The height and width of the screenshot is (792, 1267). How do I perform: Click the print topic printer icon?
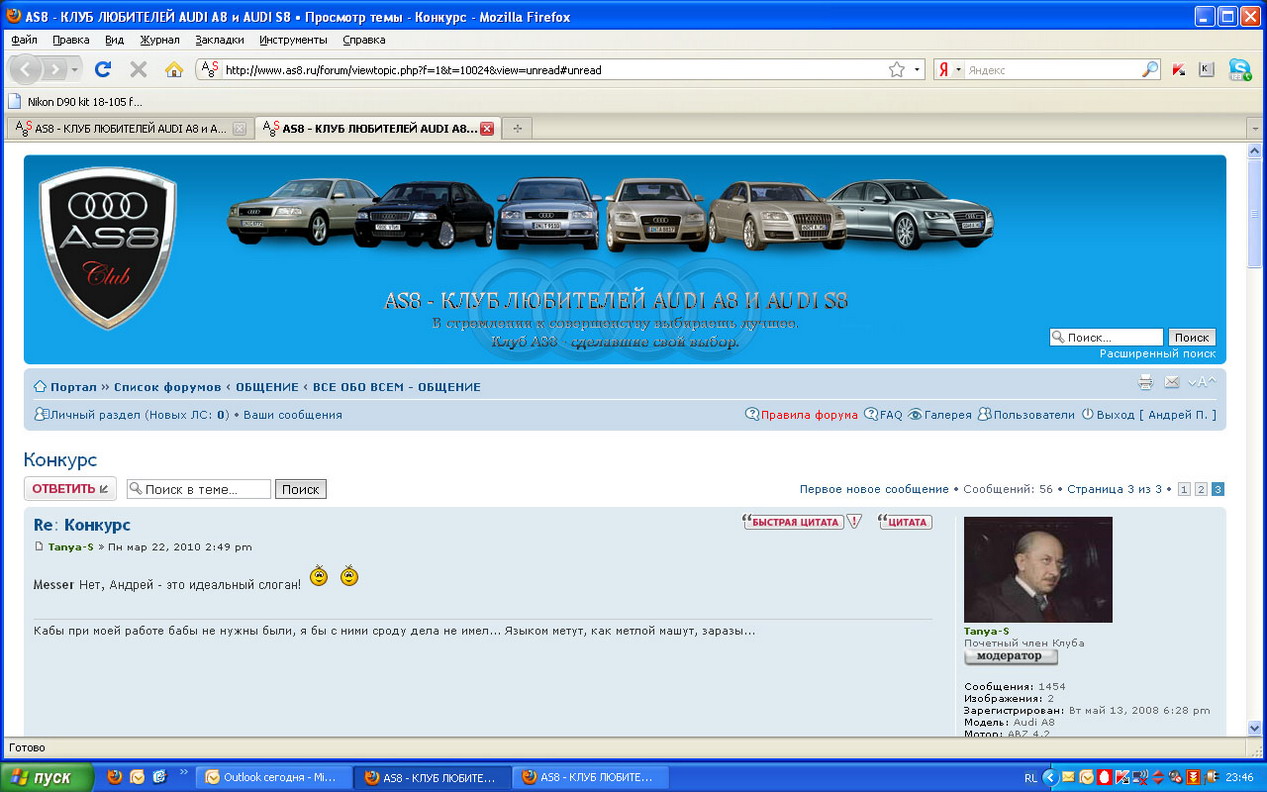(x=1145, y=382)
